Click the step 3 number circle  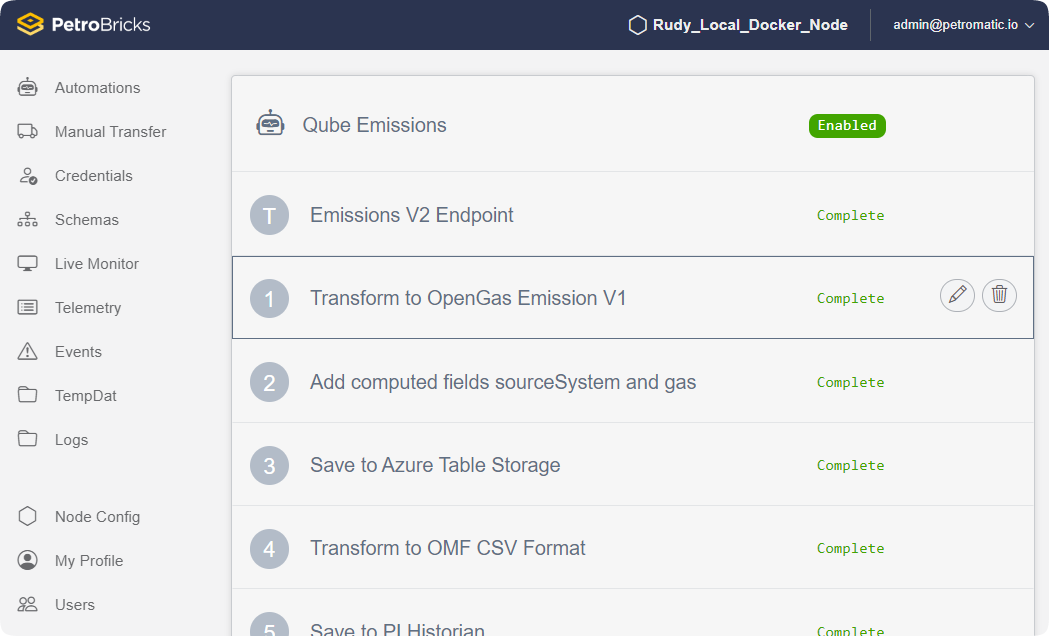click(270, 465)
